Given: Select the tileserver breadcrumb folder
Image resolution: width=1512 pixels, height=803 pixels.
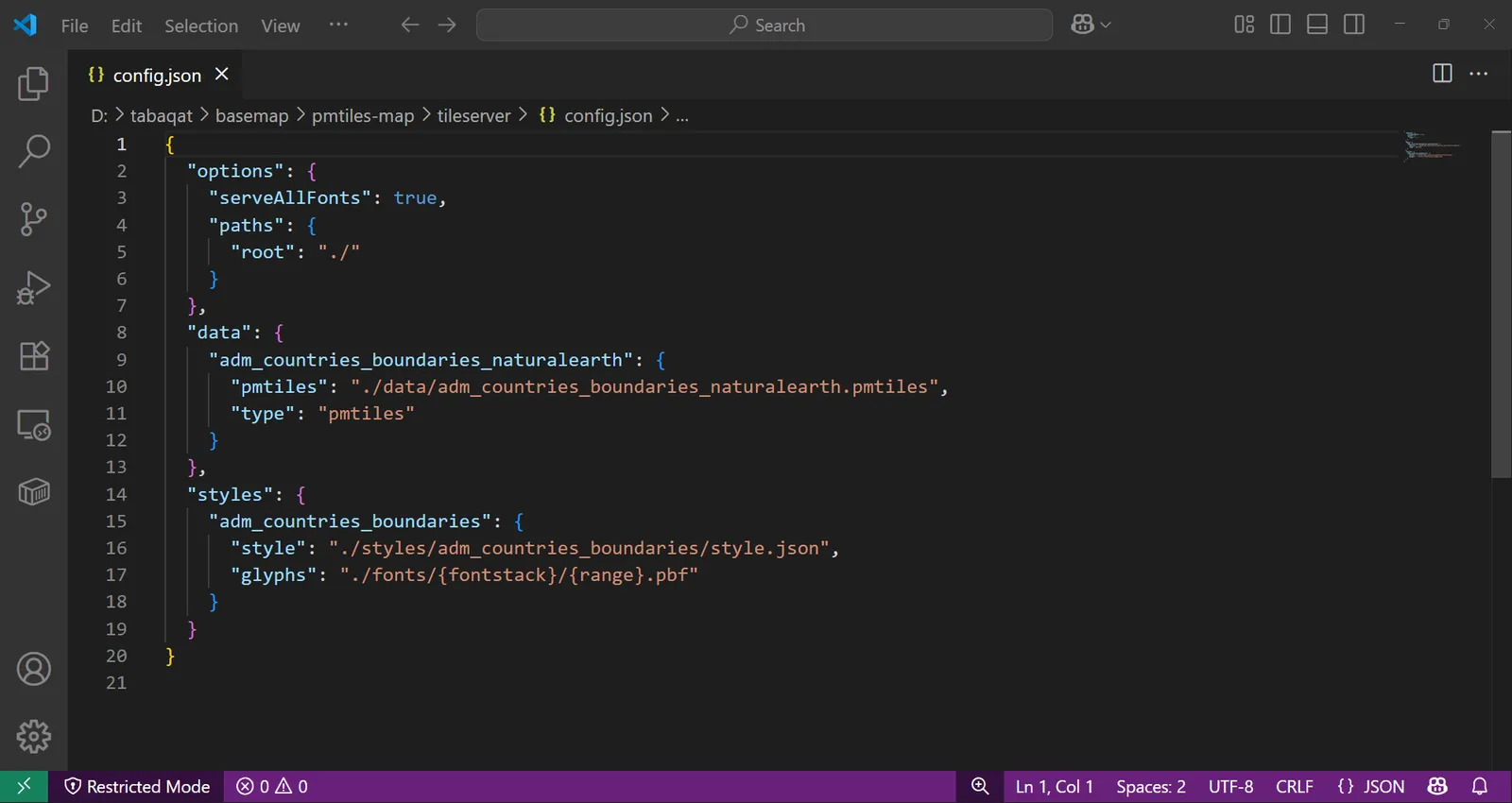Looking at the screenshot, I should click(473, 115).
